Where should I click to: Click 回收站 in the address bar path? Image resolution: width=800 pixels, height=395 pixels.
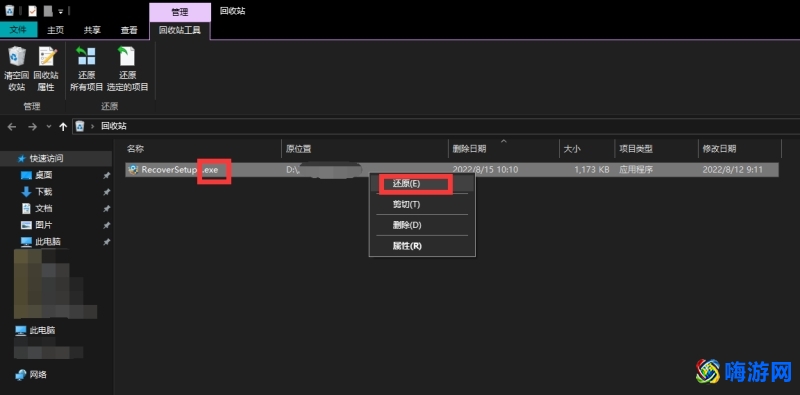(x=114, y=126)
